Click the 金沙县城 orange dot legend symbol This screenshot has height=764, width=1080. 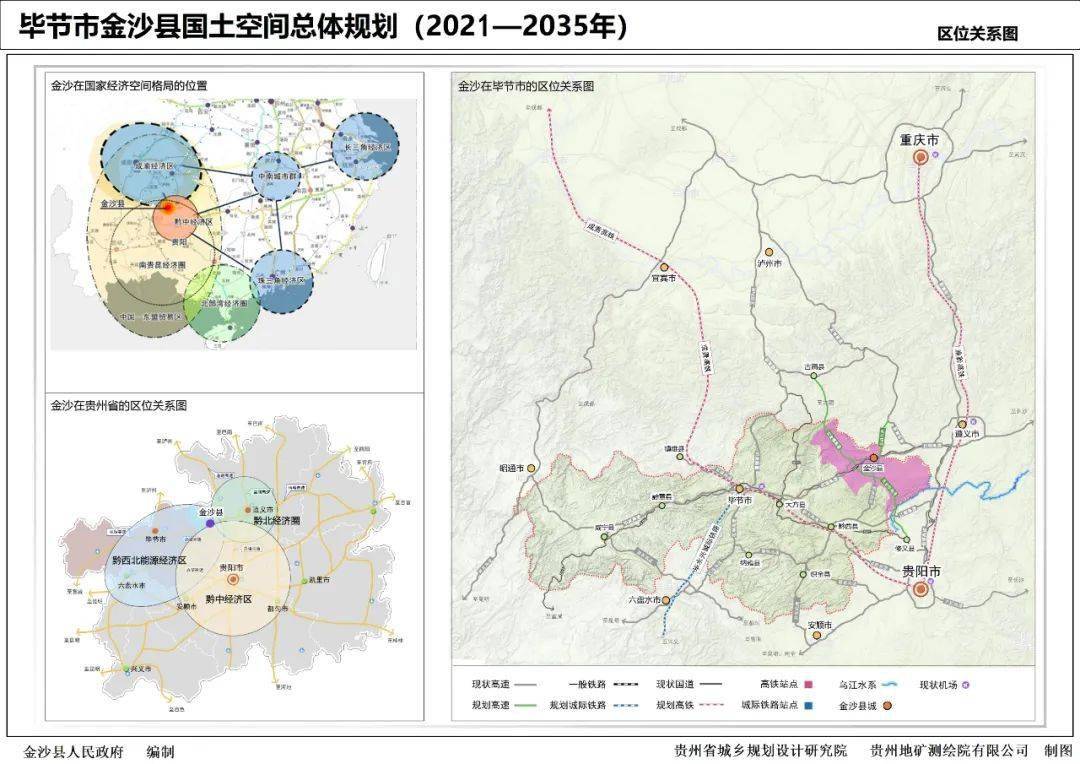tap(887, 705)
